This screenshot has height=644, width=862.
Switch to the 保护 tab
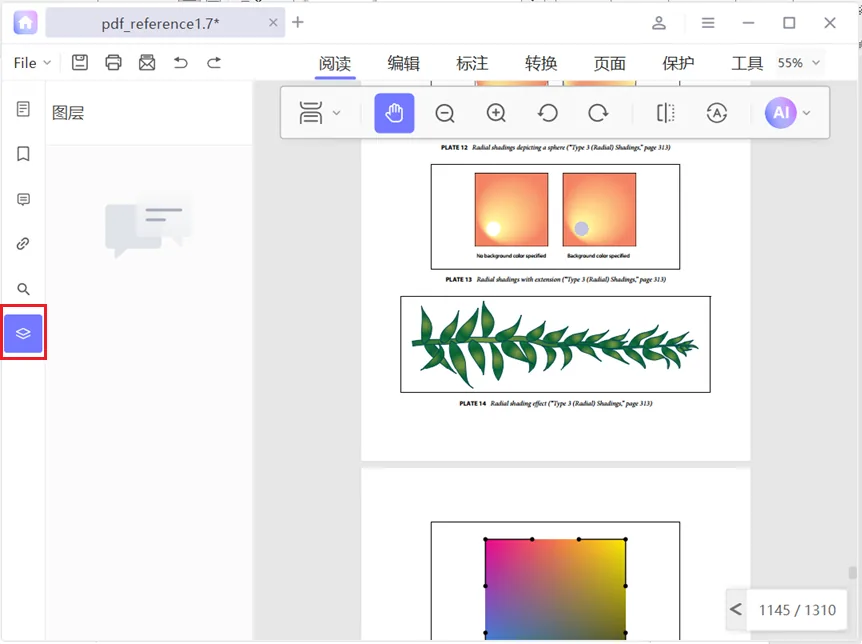pos(678,64)
